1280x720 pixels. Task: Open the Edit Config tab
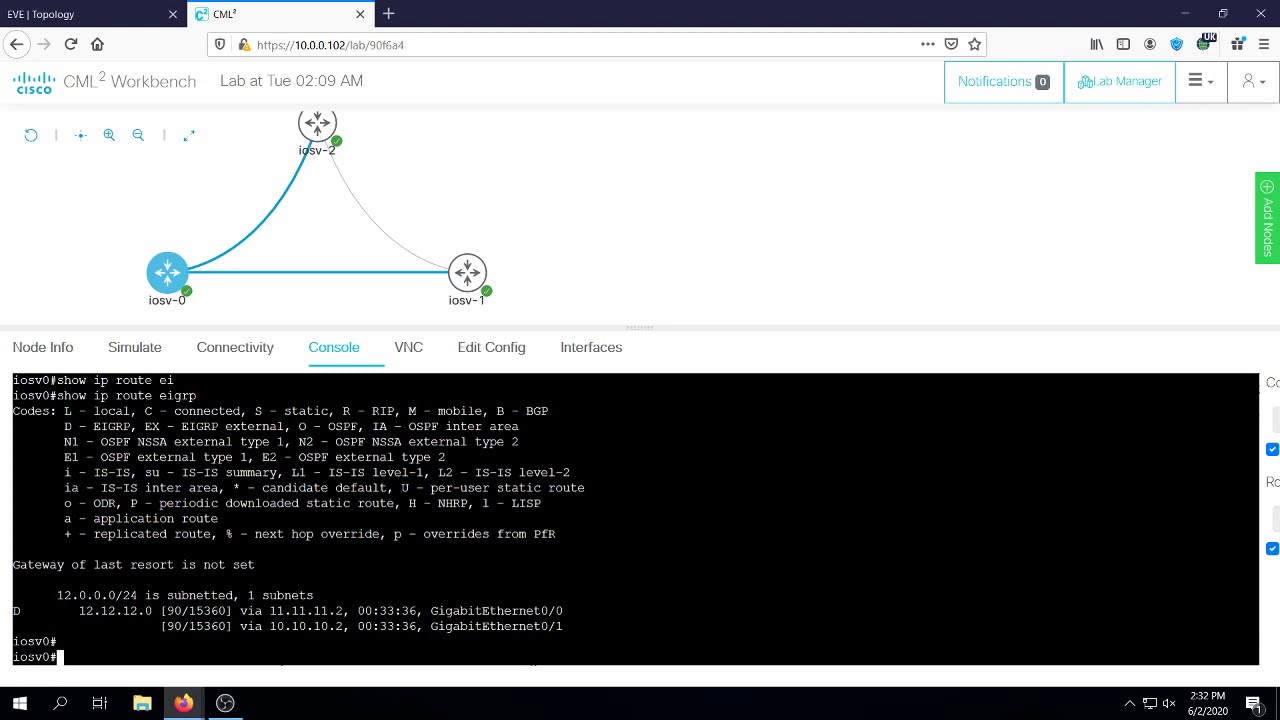pos(491,347)
